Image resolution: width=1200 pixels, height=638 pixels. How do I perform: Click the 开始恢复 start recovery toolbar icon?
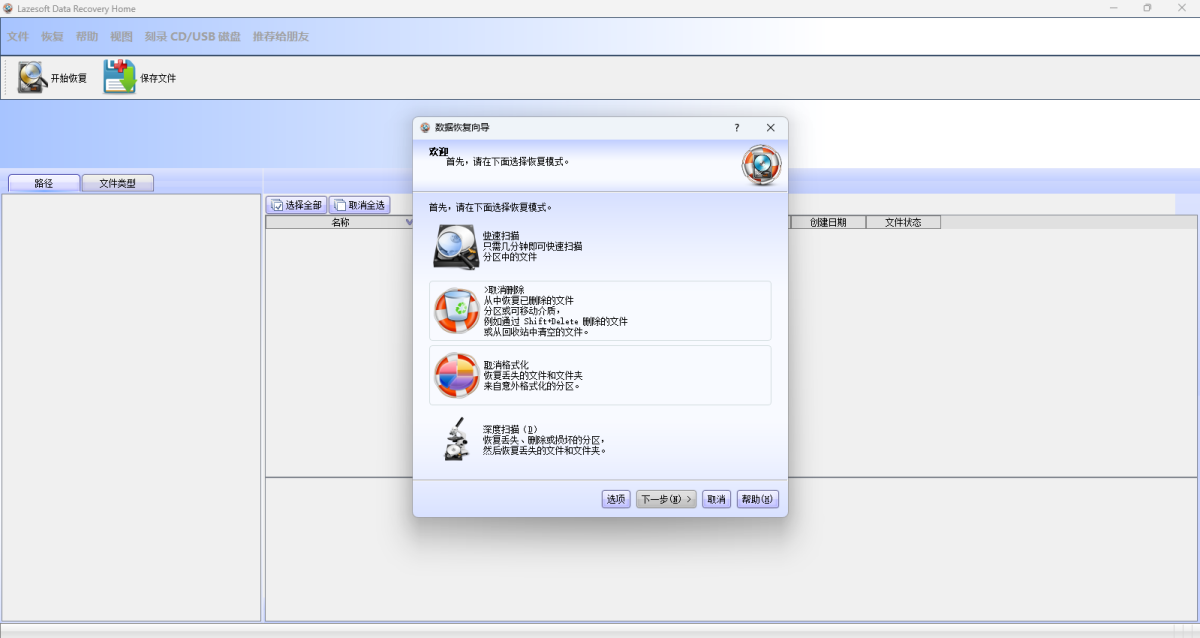click(32, 77)
